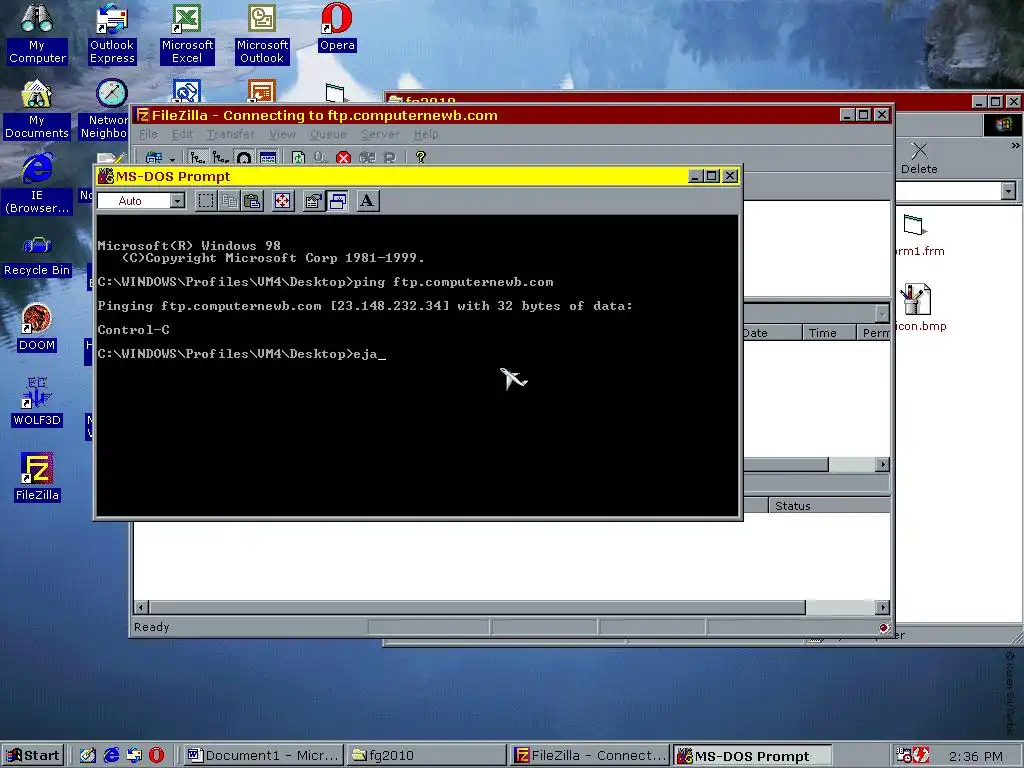
Task: Switch to FileZilla taskbar button
Action: click(590, 756)
